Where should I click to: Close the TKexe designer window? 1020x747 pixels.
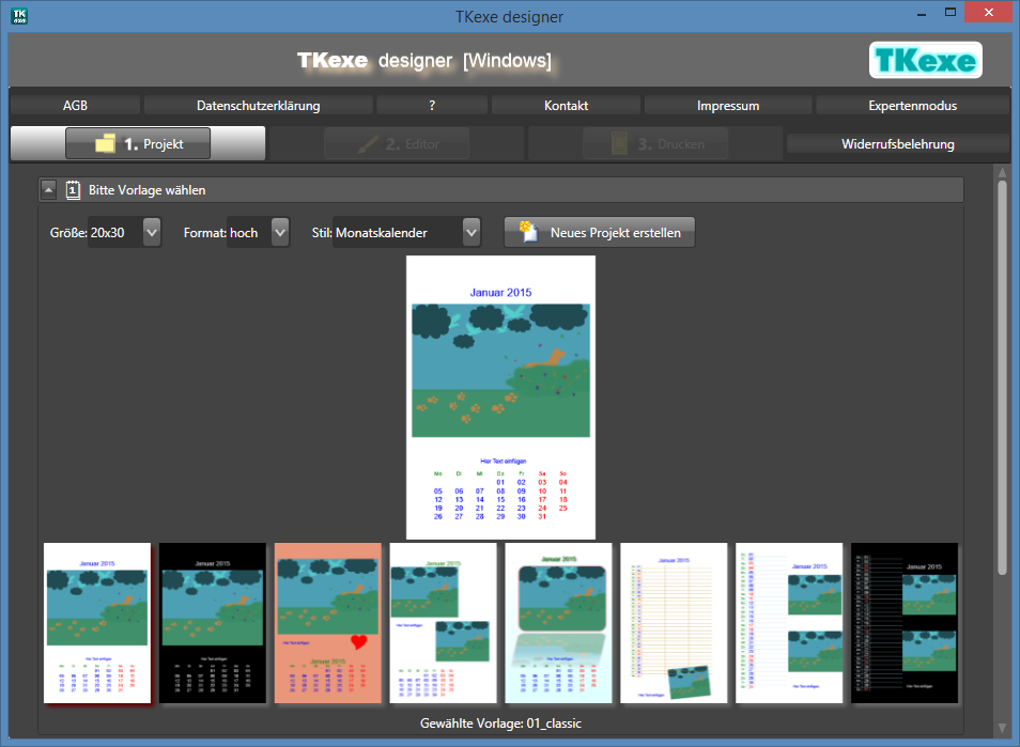(x=989, y=12)
